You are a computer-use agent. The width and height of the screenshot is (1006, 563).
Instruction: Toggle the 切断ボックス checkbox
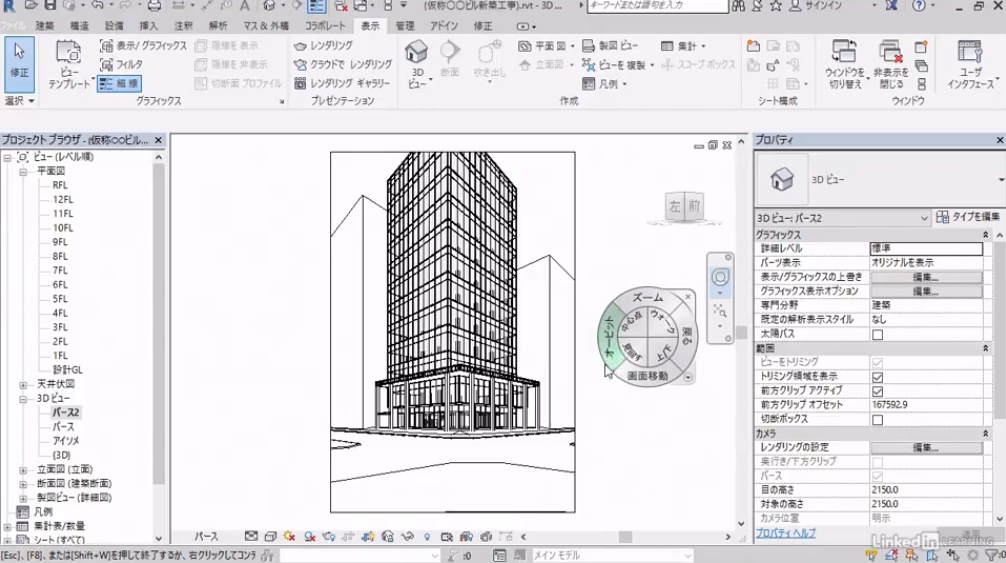pyautogui.click(x=877, y=420)
